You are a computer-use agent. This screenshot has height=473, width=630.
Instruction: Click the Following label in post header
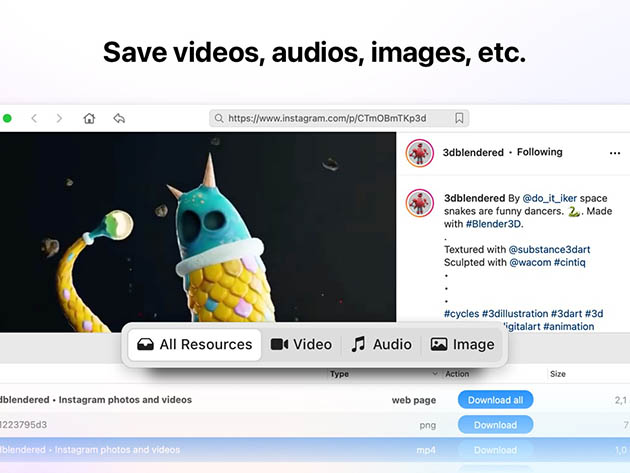(x=540, y=152)
